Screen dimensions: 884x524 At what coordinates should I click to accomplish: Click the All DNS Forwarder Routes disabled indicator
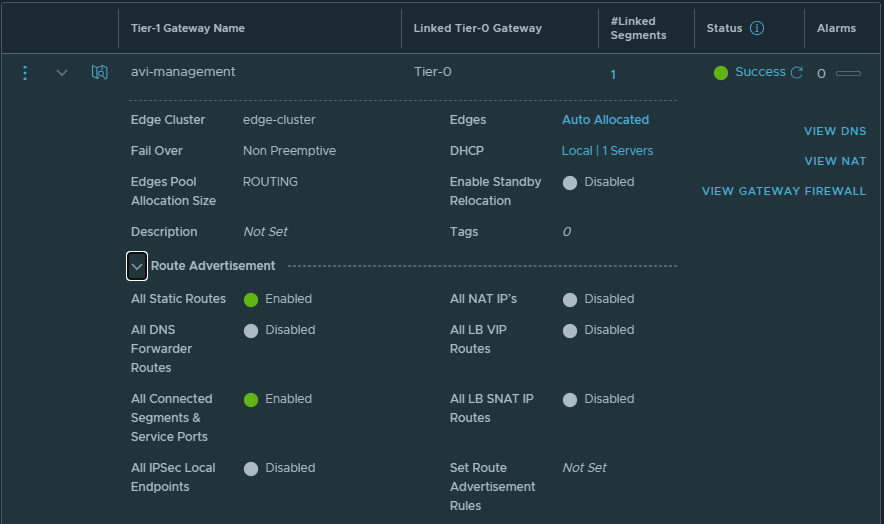[x=251, y=330]
